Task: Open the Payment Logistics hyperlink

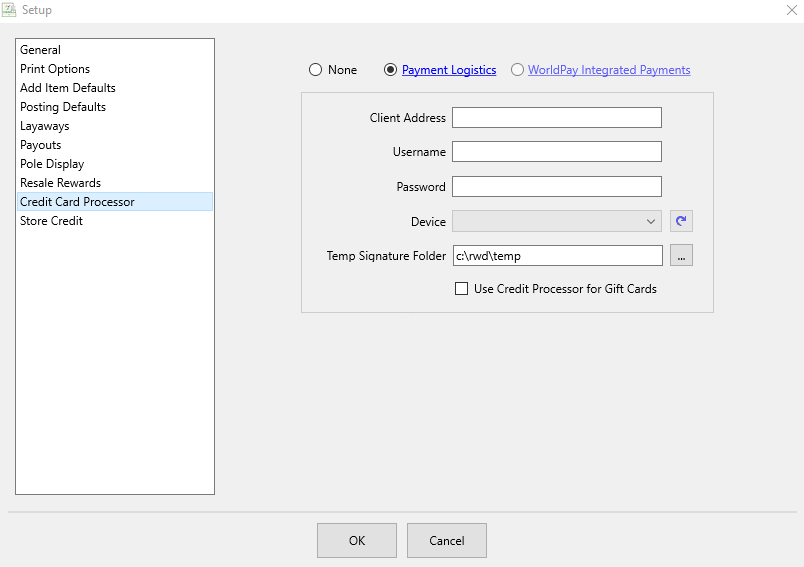Action: (449, 70)
